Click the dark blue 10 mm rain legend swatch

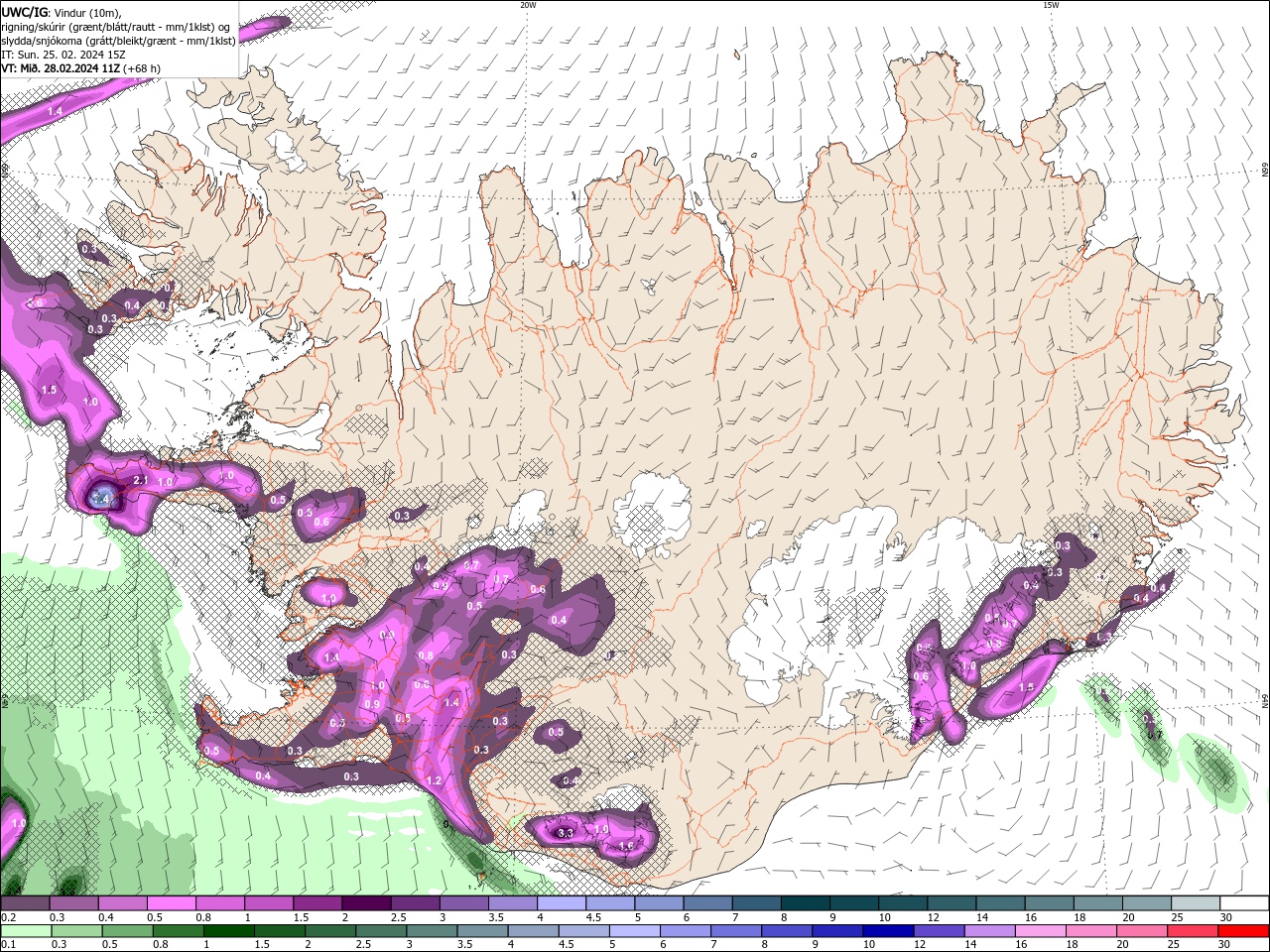point(888,931)
